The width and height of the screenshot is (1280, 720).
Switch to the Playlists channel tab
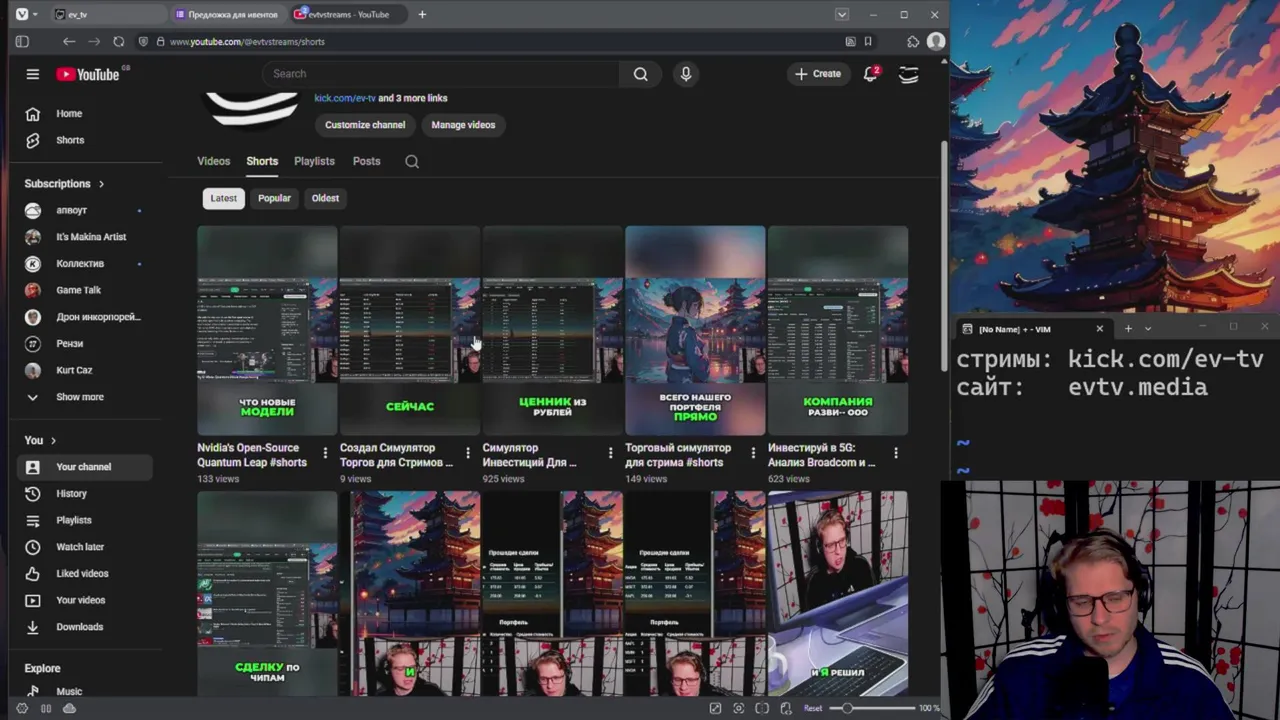[314, 161]
